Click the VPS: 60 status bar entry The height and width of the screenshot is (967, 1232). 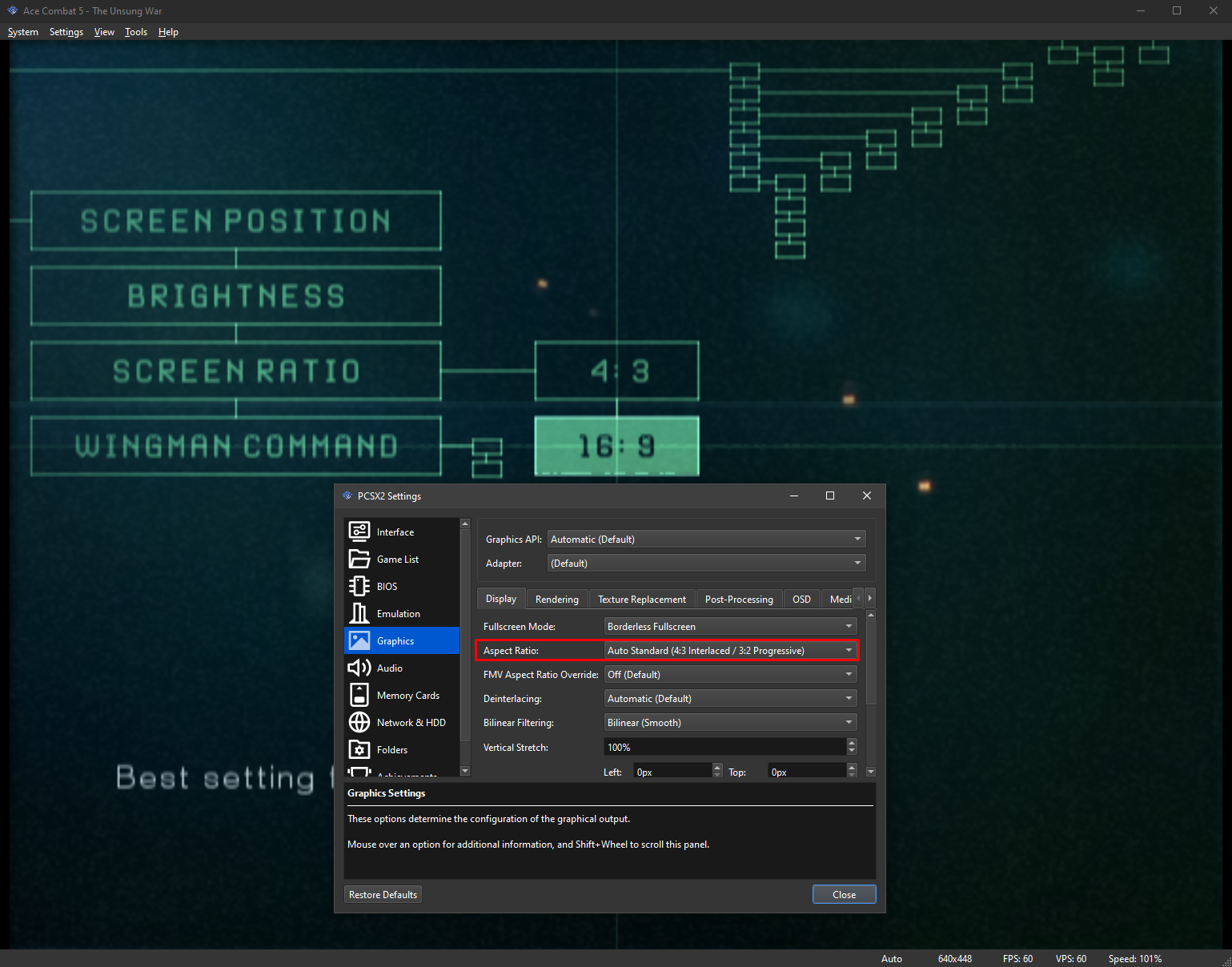tap(1071, 958)
